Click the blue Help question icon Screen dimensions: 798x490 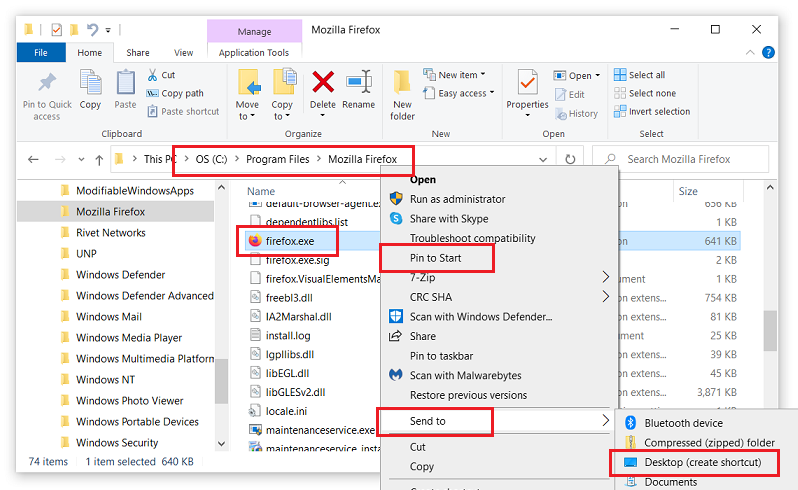(x=768, y=52)
